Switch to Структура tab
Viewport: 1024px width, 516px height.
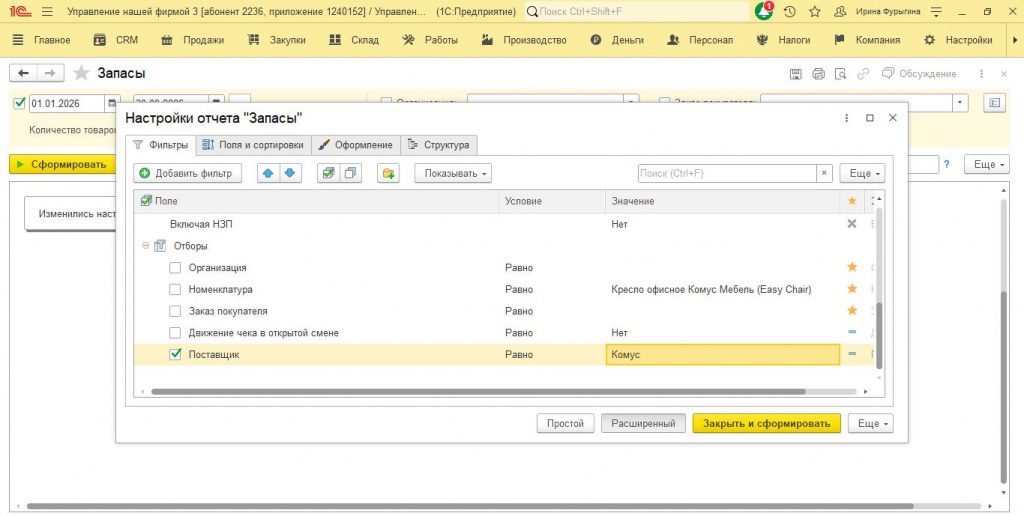439,144
